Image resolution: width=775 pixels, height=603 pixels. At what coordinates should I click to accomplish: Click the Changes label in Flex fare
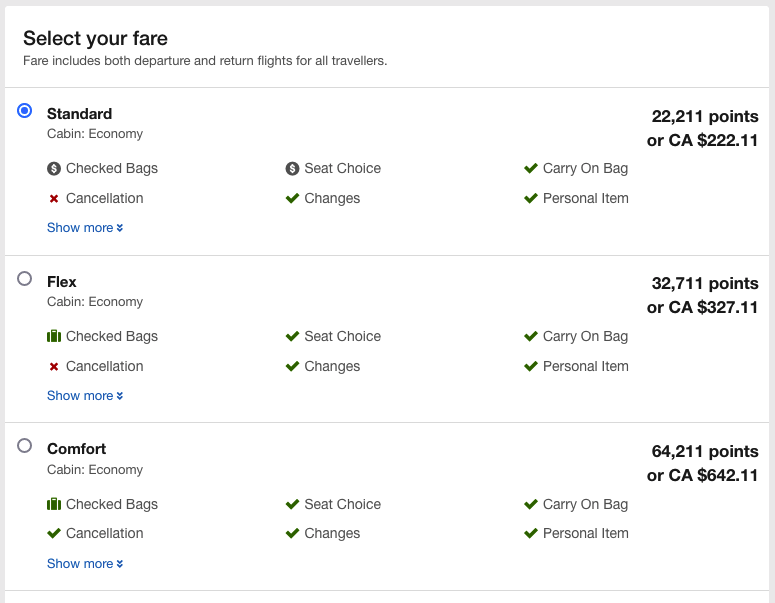coord(332,367)
